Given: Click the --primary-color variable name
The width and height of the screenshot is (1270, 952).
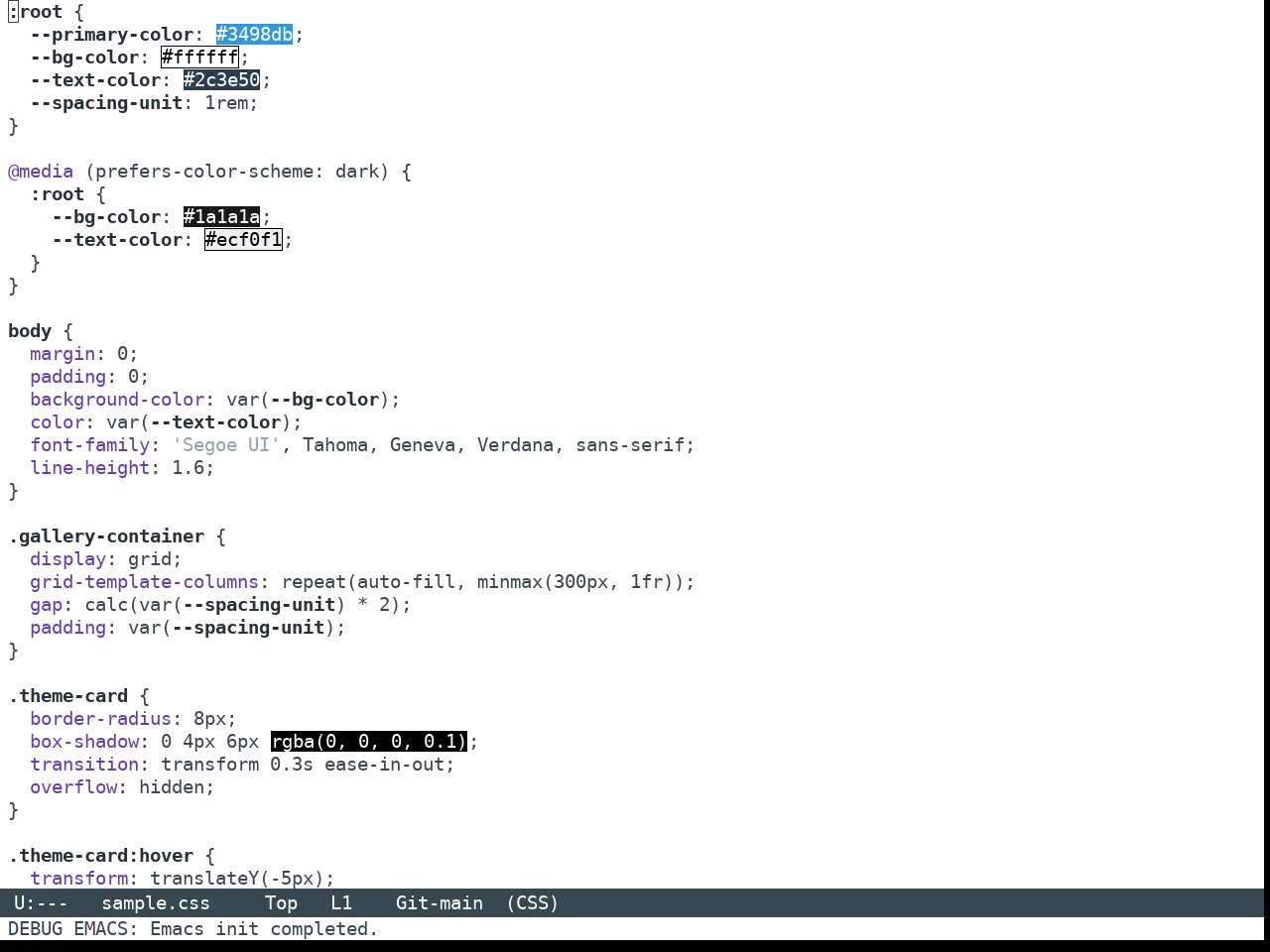Looking at the screenshot, I should pos(111,34).
